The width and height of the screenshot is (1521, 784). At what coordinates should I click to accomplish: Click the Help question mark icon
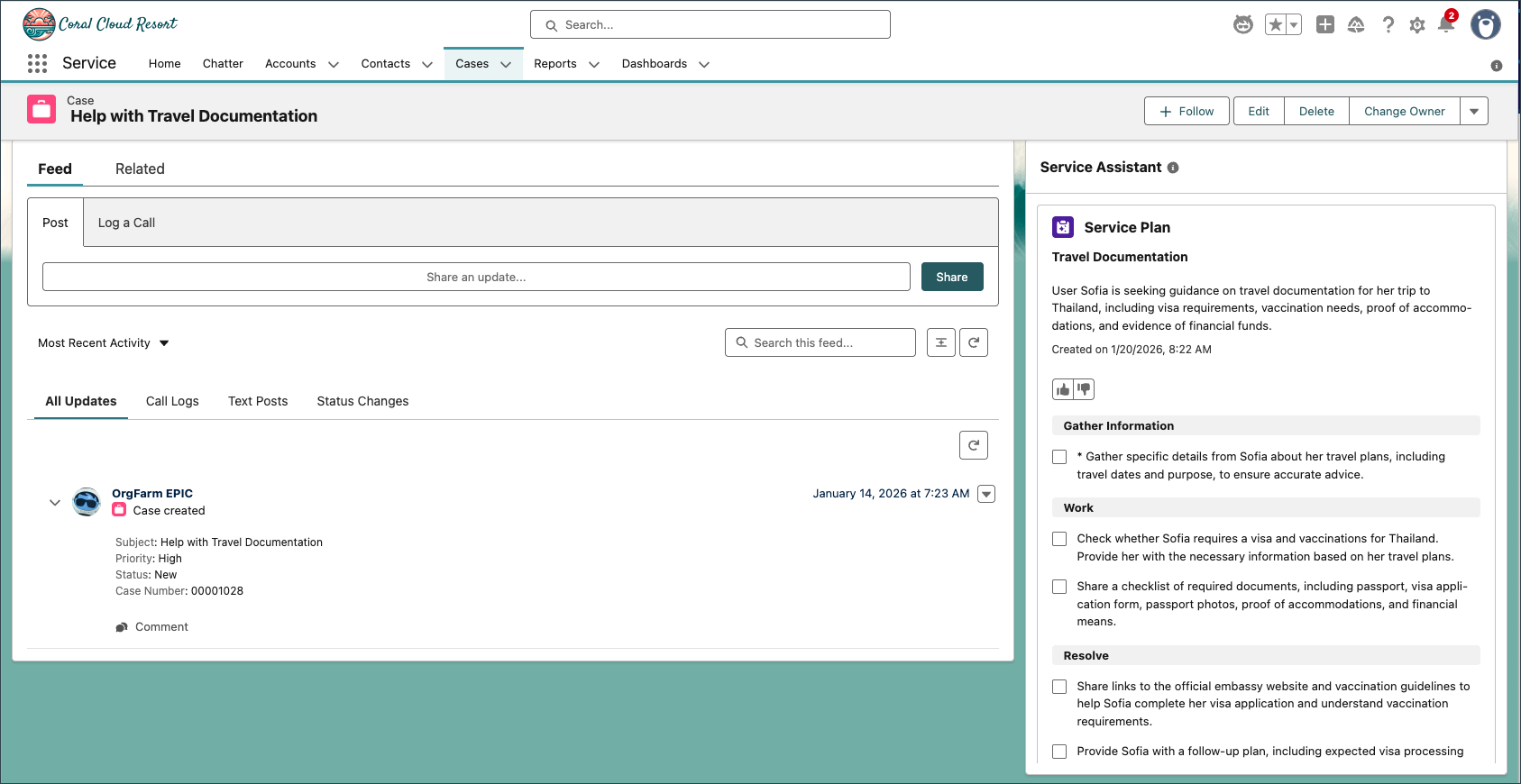coord(1388,25)
